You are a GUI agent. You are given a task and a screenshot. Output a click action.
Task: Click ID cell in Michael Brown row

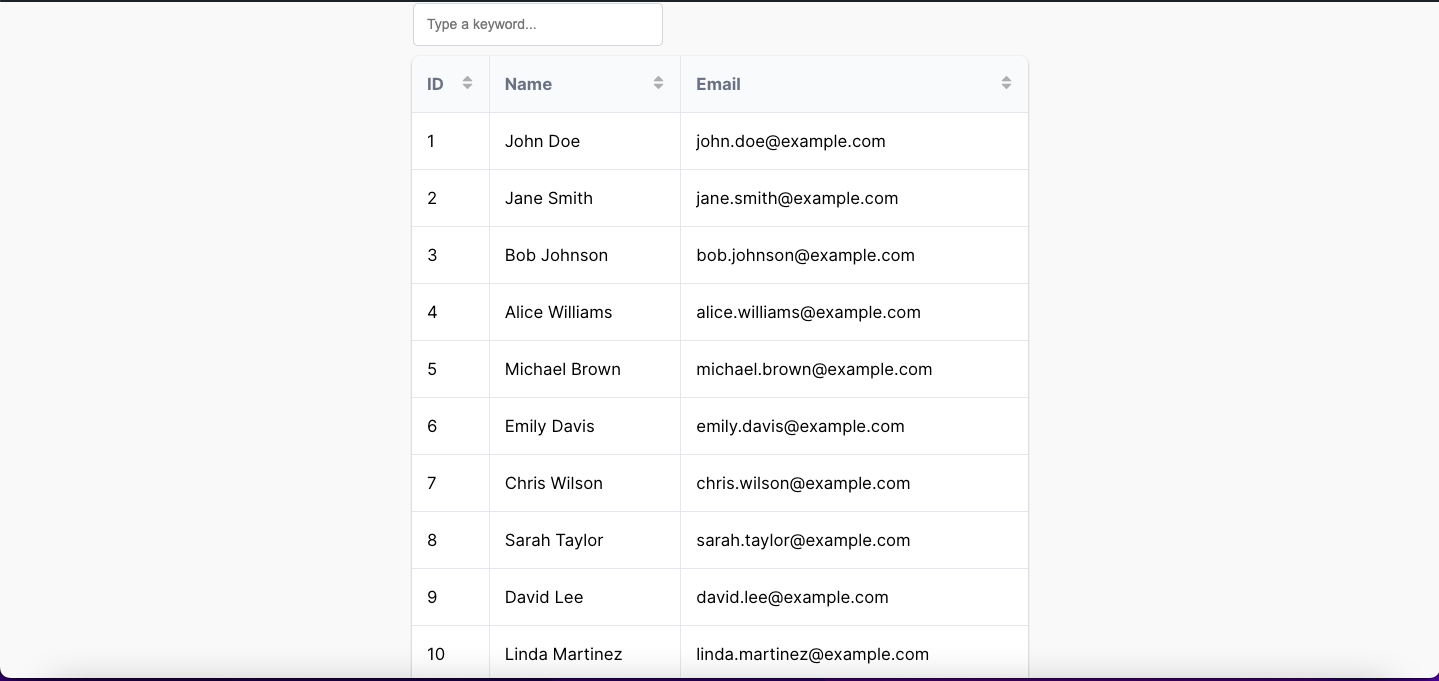pos(451,369)
